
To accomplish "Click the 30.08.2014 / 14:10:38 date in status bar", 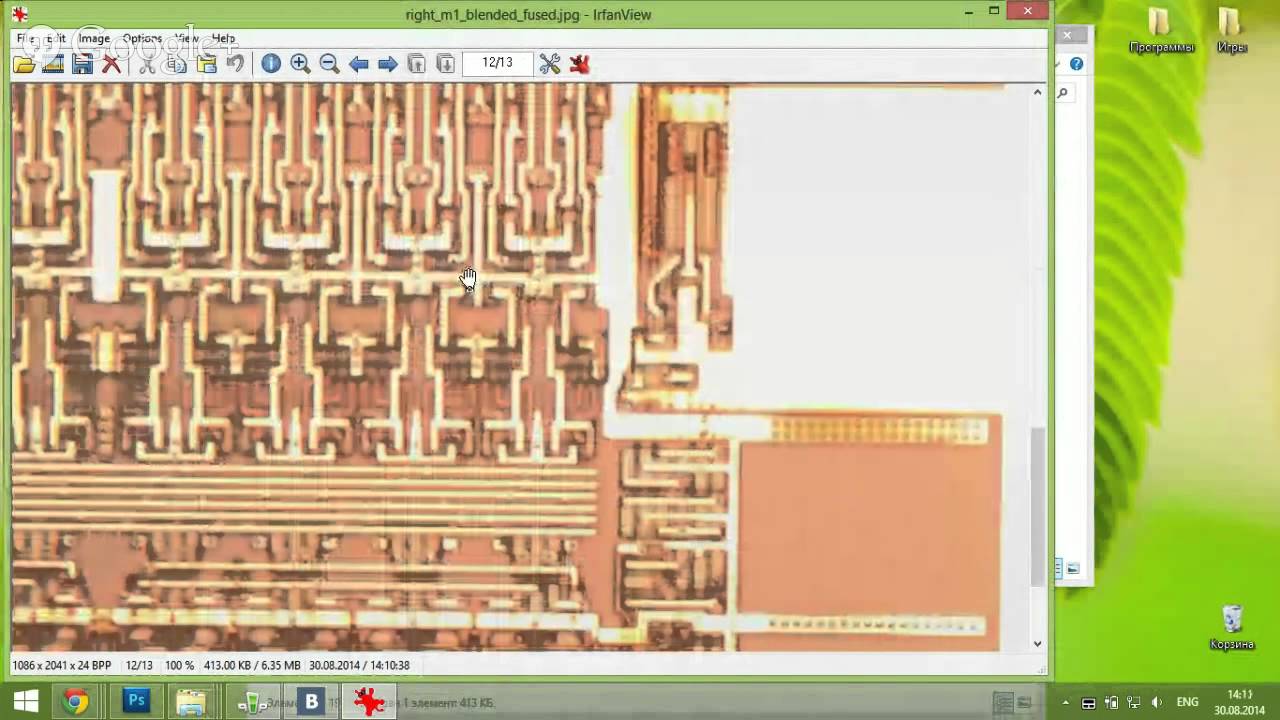I will (359, 665).
